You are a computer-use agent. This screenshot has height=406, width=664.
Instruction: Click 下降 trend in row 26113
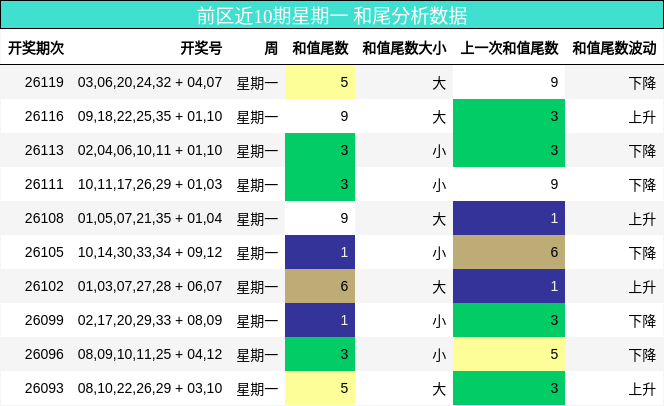coord(642,151)
